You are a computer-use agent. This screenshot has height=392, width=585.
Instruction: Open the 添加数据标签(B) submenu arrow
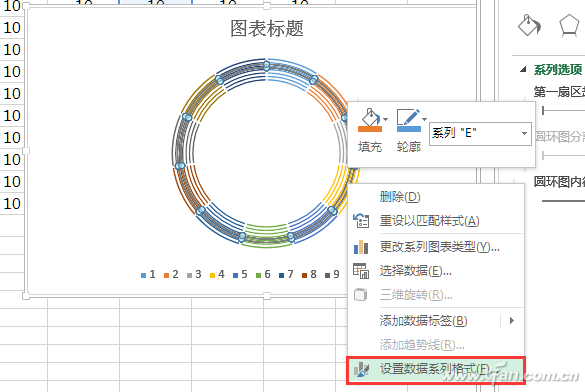[x=512, y=321]
